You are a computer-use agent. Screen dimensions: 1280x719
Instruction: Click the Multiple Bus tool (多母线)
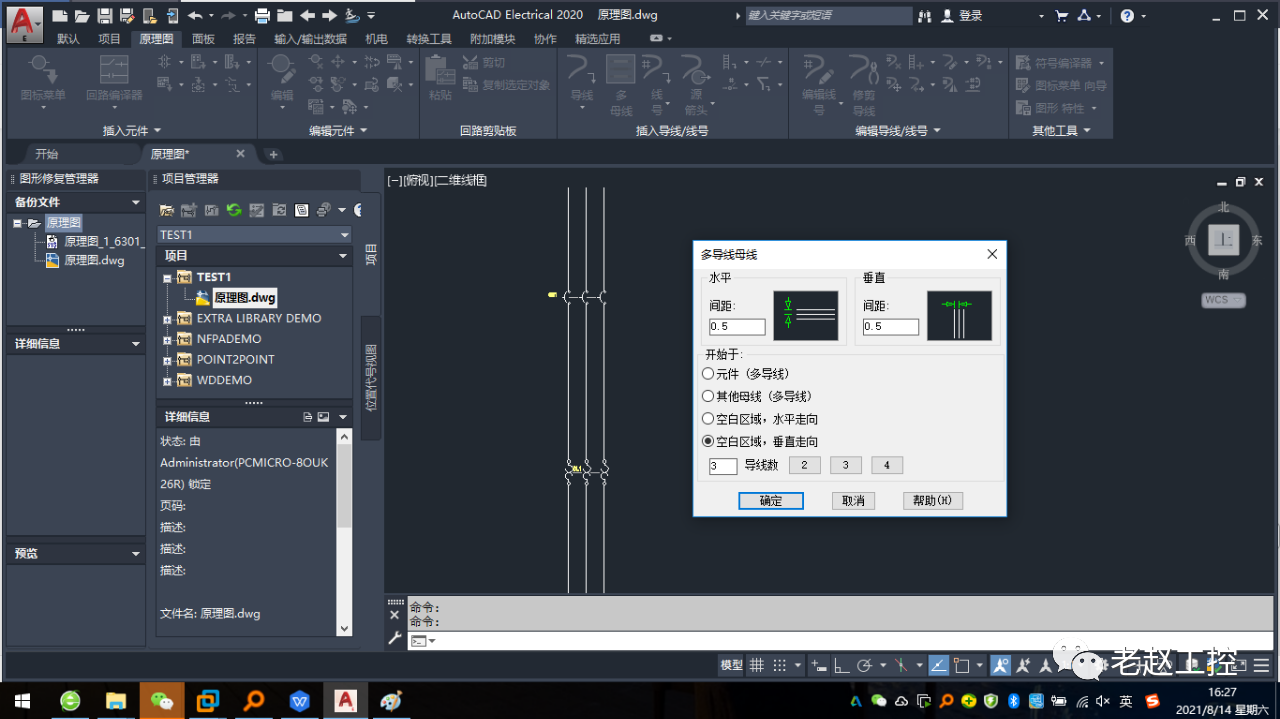click(621, 85)
